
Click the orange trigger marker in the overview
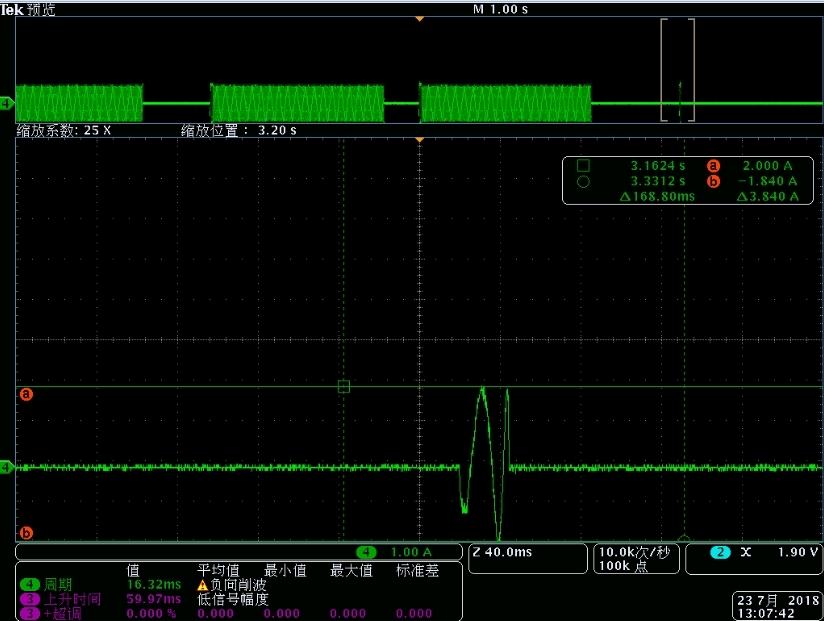coord(419,19)
